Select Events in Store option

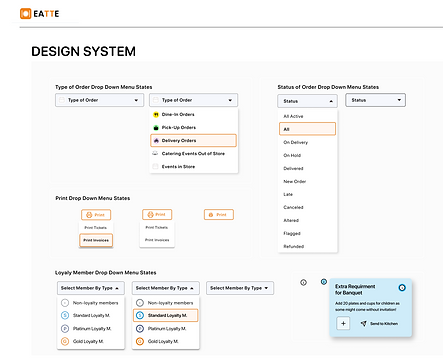pos(194,167)
